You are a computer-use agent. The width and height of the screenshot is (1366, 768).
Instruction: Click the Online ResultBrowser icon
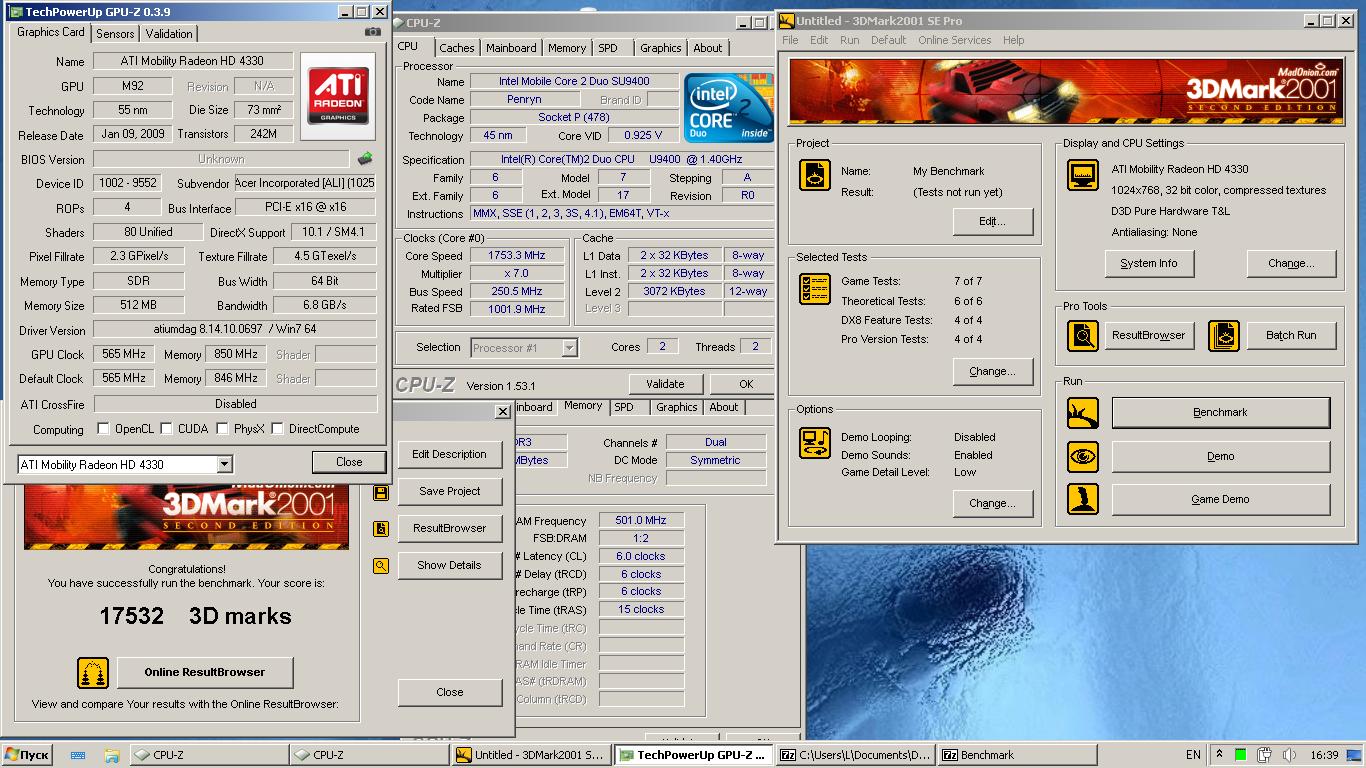click(x=93, y=673)
